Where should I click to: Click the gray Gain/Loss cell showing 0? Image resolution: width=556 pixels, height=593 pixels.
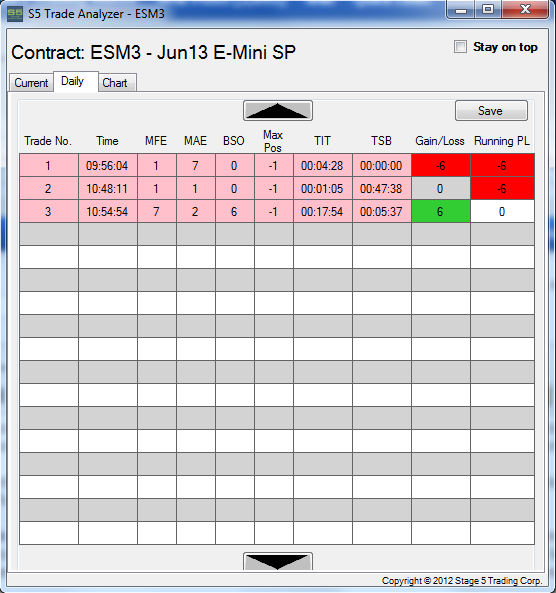tap(441, 188)
